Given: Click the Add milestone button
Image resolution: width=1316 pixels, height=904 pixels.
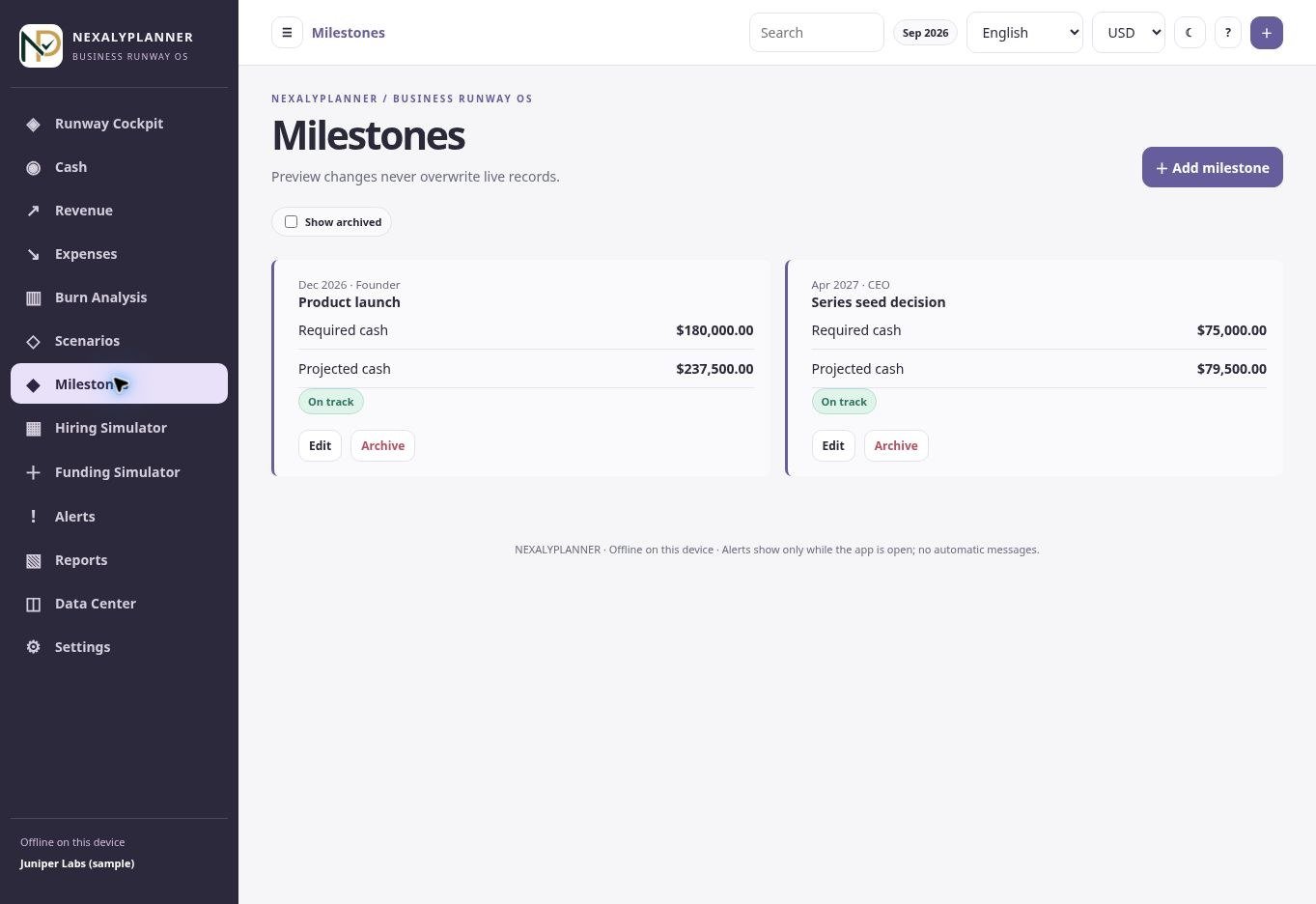Looking at the screenshot, I should click(1212, 167).
